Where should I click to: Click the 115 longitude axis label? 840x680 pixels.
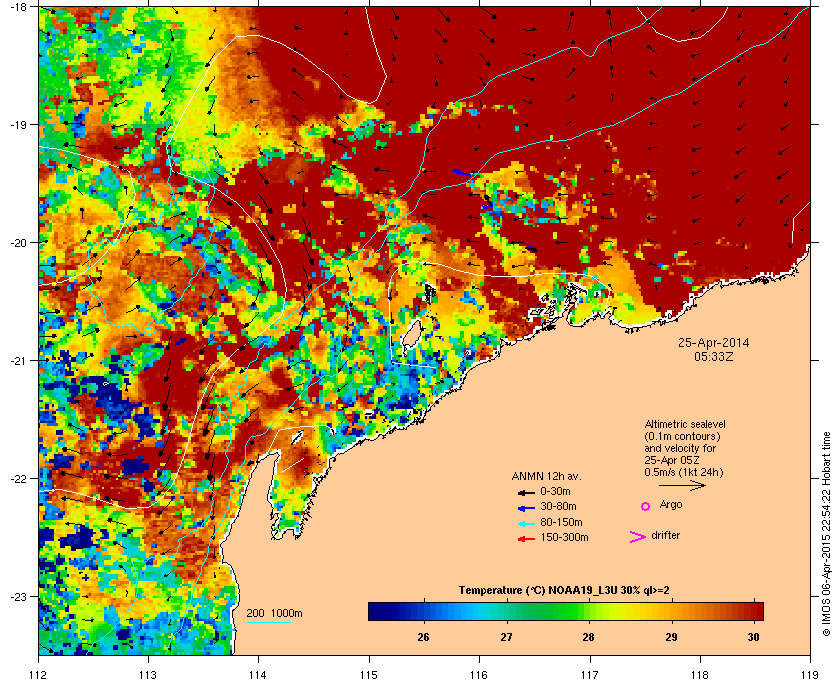tap(369, 674)
